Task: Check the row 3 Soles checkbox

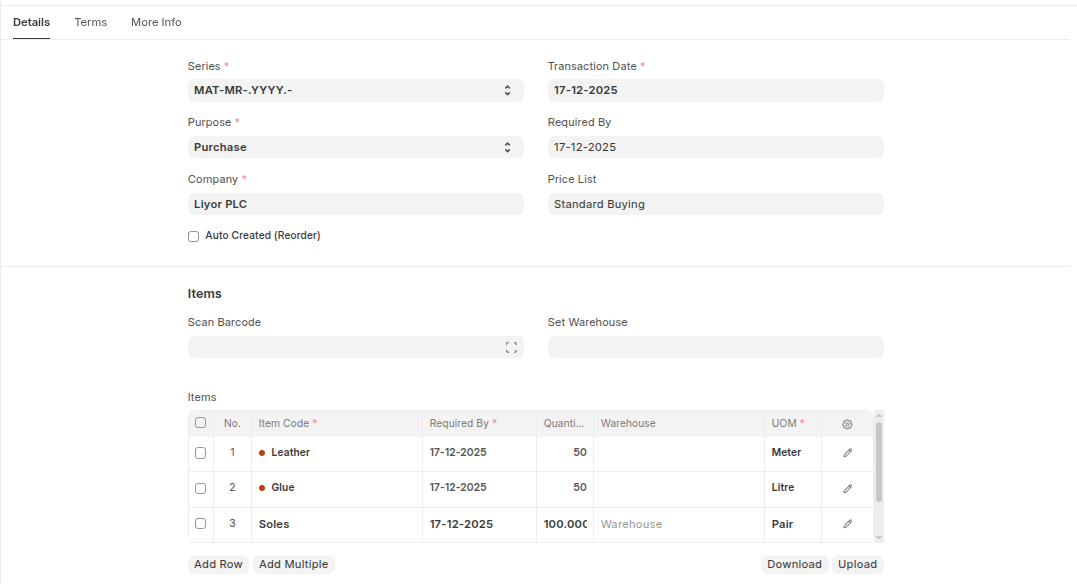Action: (x=200, y=524)
